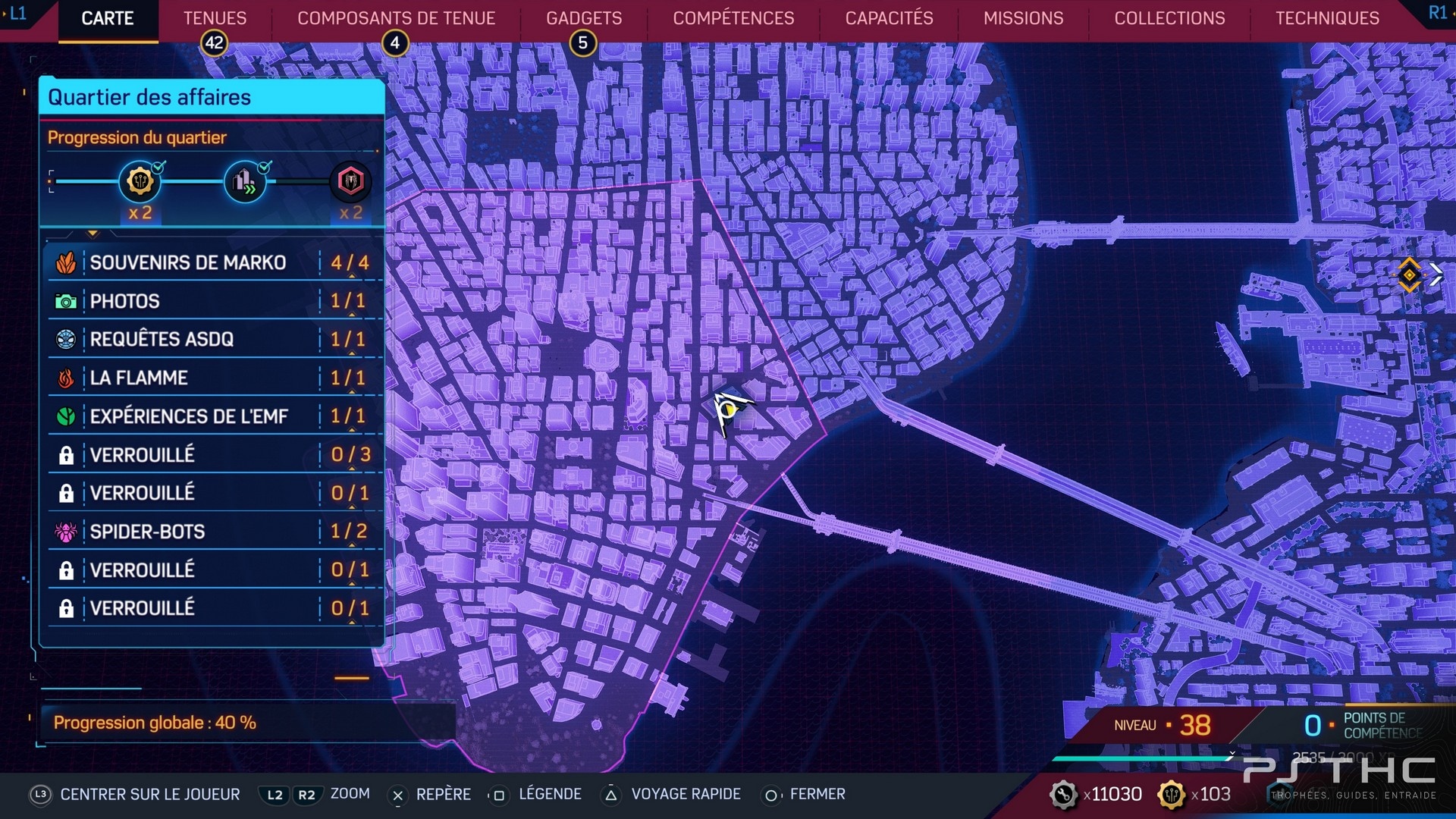Switch to the TENUES tab
This screenshot has width=1456, height=819.
[x=215, y=18]
